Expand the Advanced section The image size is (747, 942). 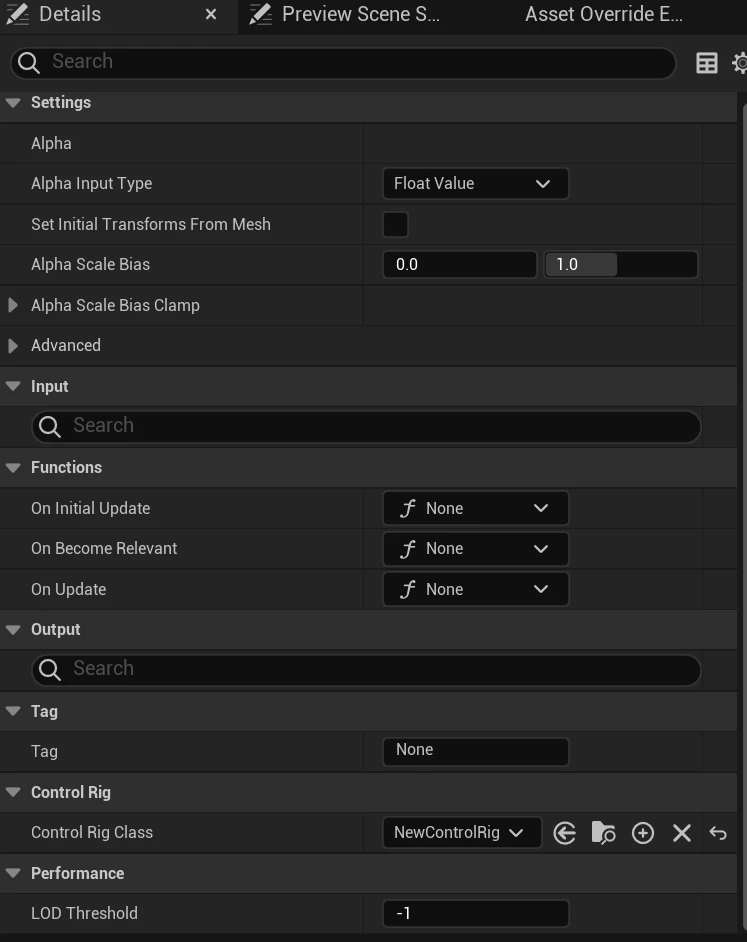(13, 345)
